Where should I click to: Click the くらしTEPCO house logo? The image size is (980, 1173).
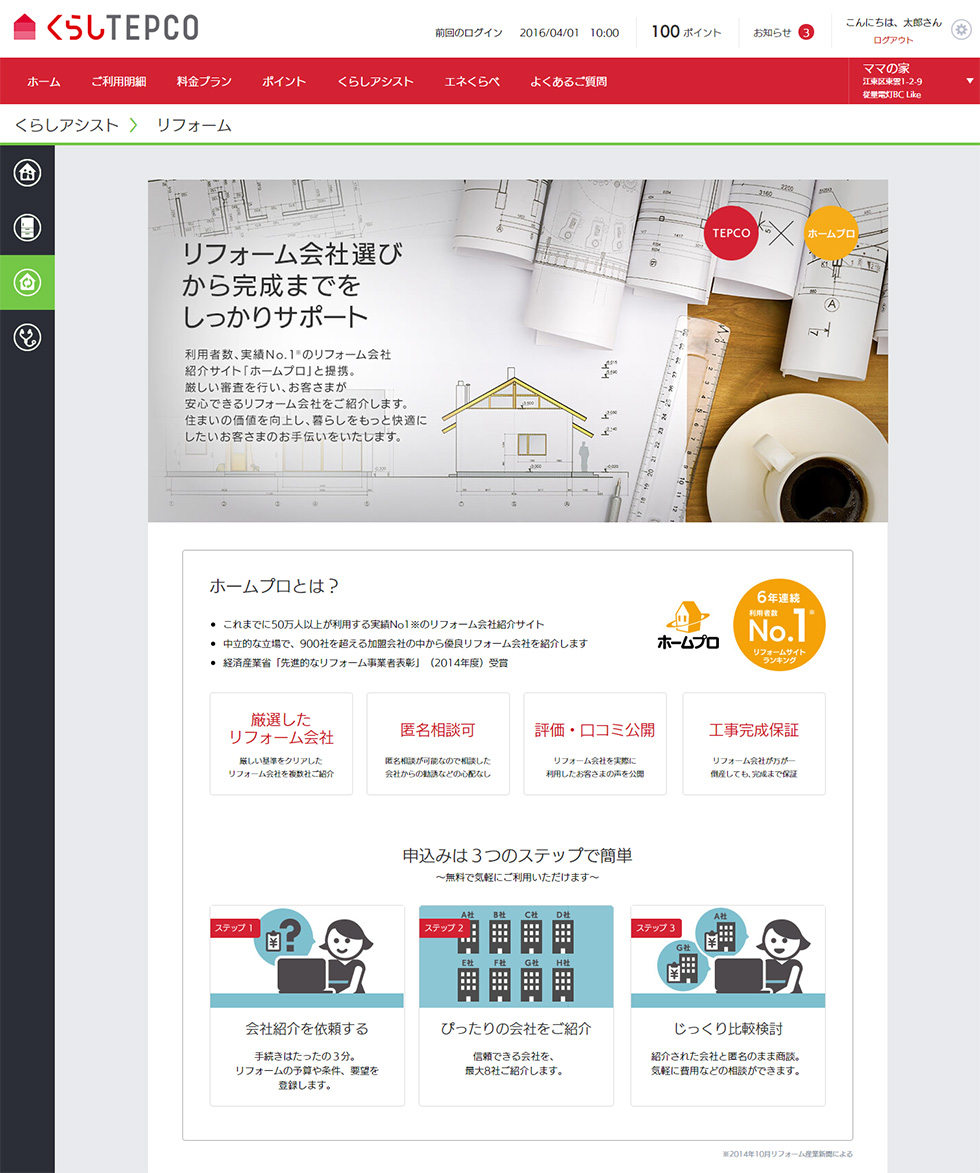tap(106, 28)
